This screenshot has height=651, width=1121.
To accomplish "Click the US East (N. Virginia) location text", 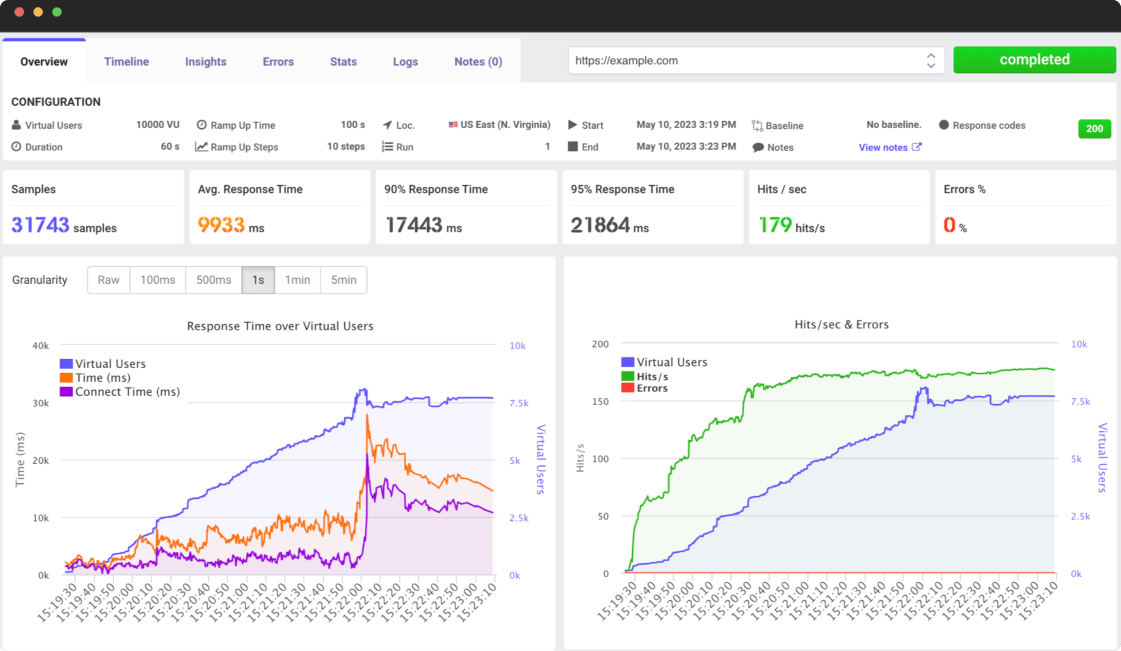I will pyautogui.click(x=505, y=124).
